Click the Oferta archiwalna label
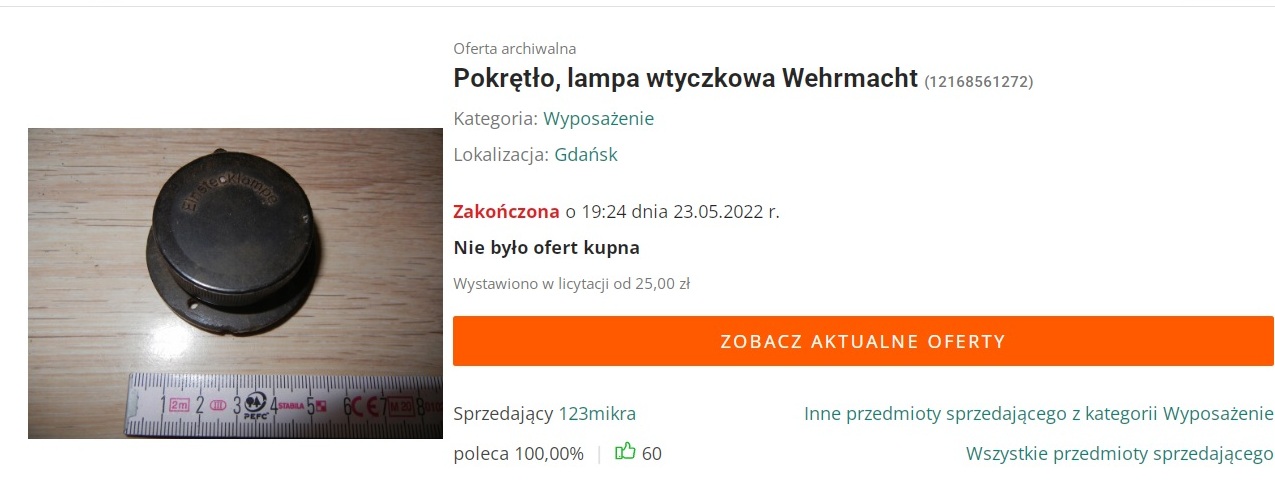1275x492 pixels. [x=514, y=48]
